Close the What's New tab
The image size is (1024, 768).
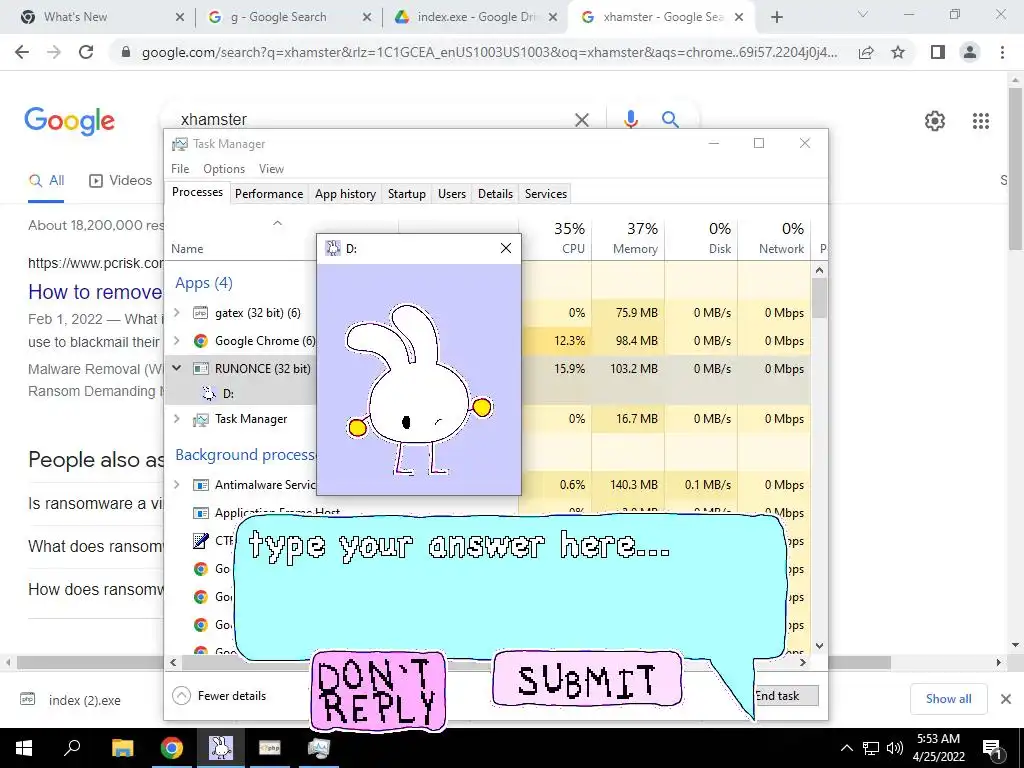pyautogui.click(x=180, y=18)
